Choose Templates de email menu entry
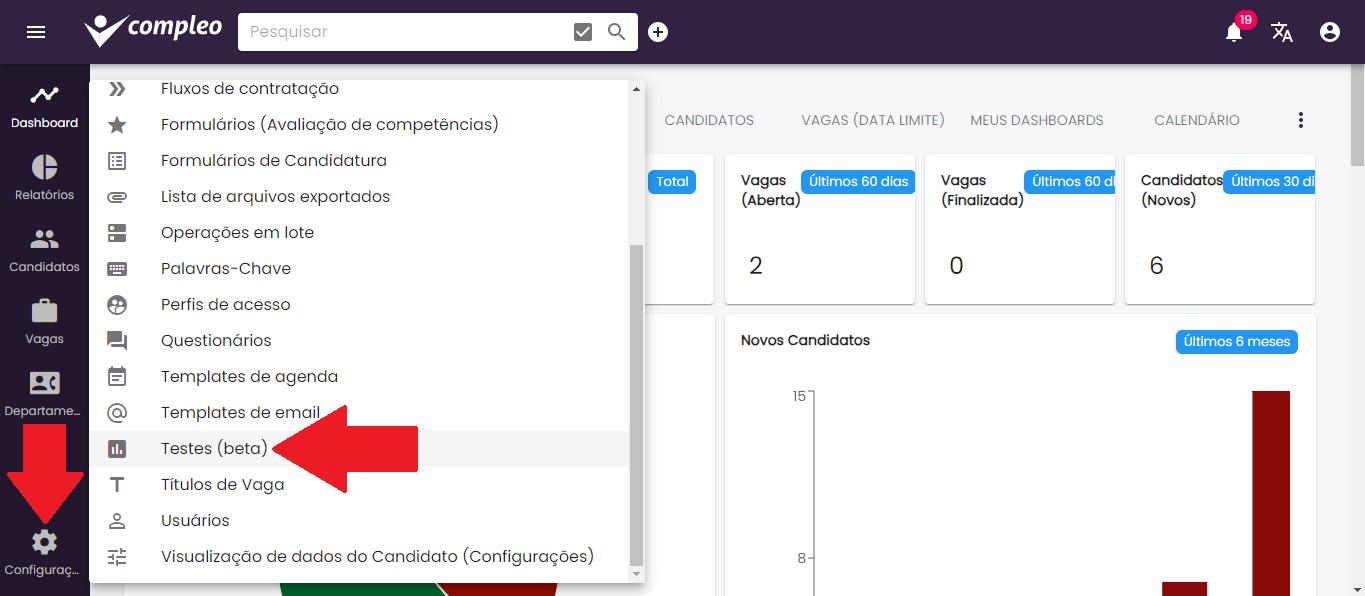Viewport: 1365px width, 596px height. [240, 413]
